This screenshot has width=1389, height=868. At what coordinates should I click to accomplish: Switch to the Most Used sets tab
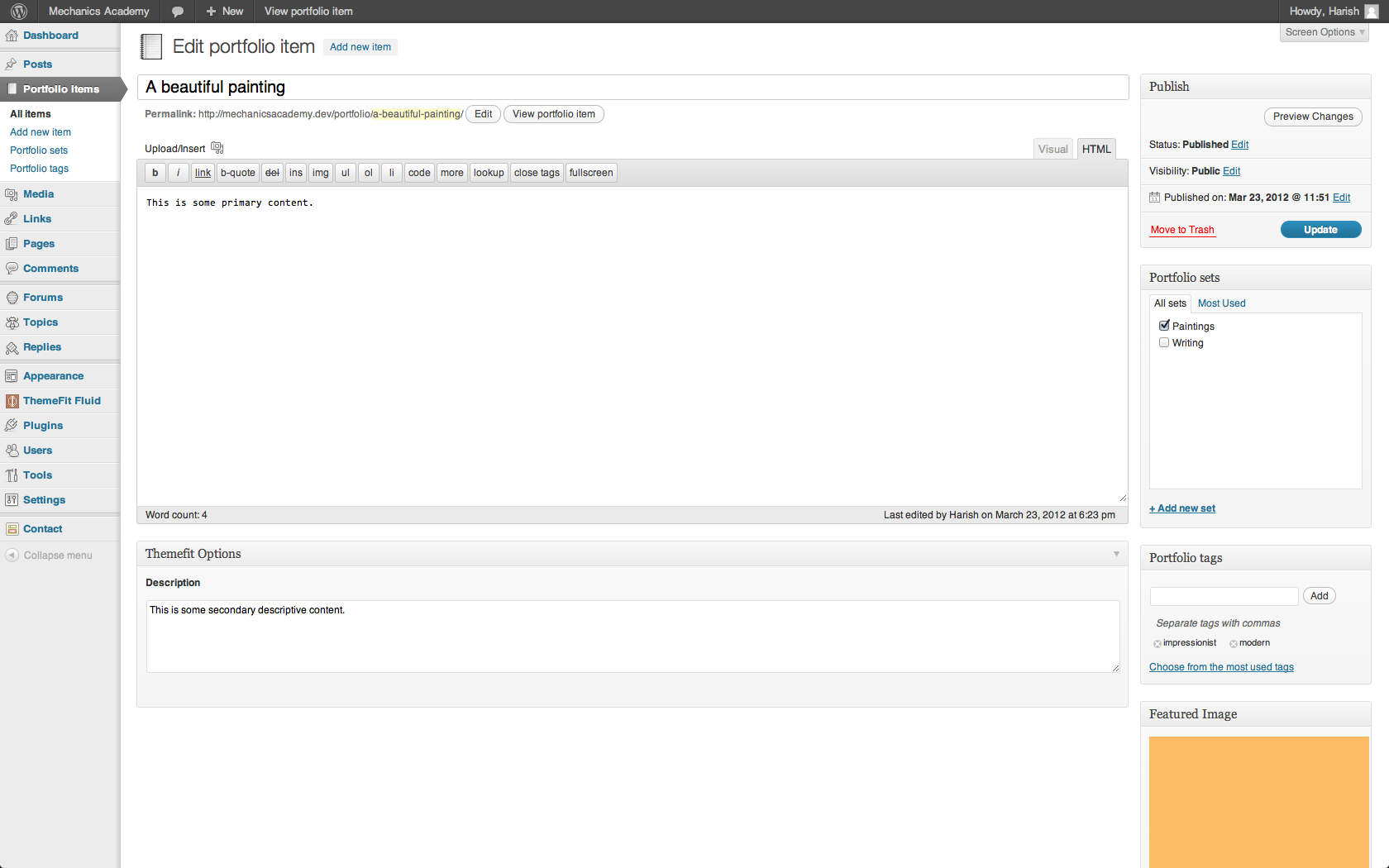[x=1221, y=303]
